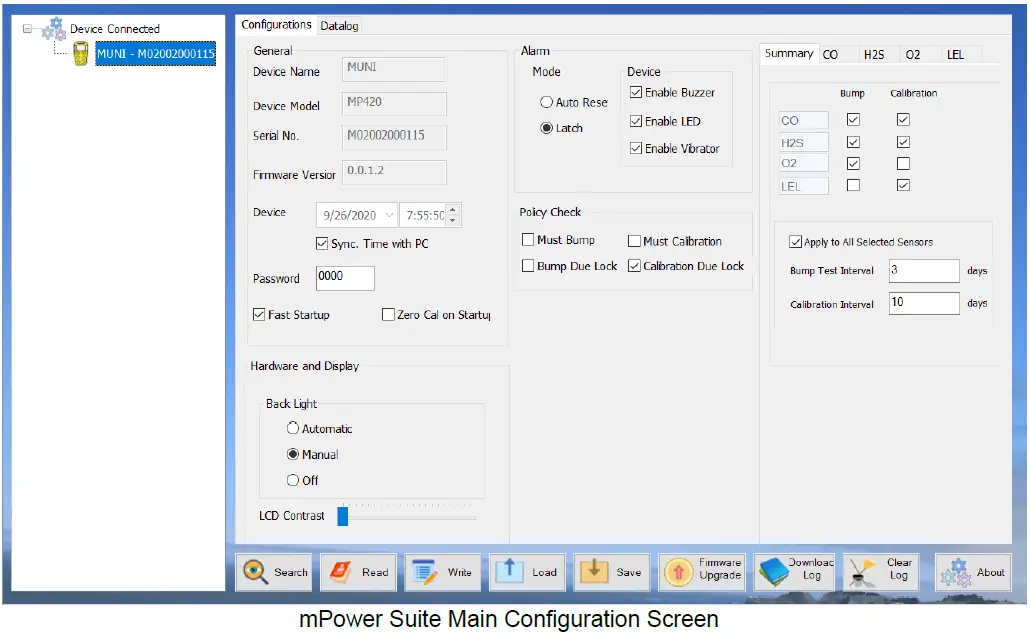Toggle Sync. Time with PC checkbox
Screen dimensions: 1030x634
click(322, 244)
